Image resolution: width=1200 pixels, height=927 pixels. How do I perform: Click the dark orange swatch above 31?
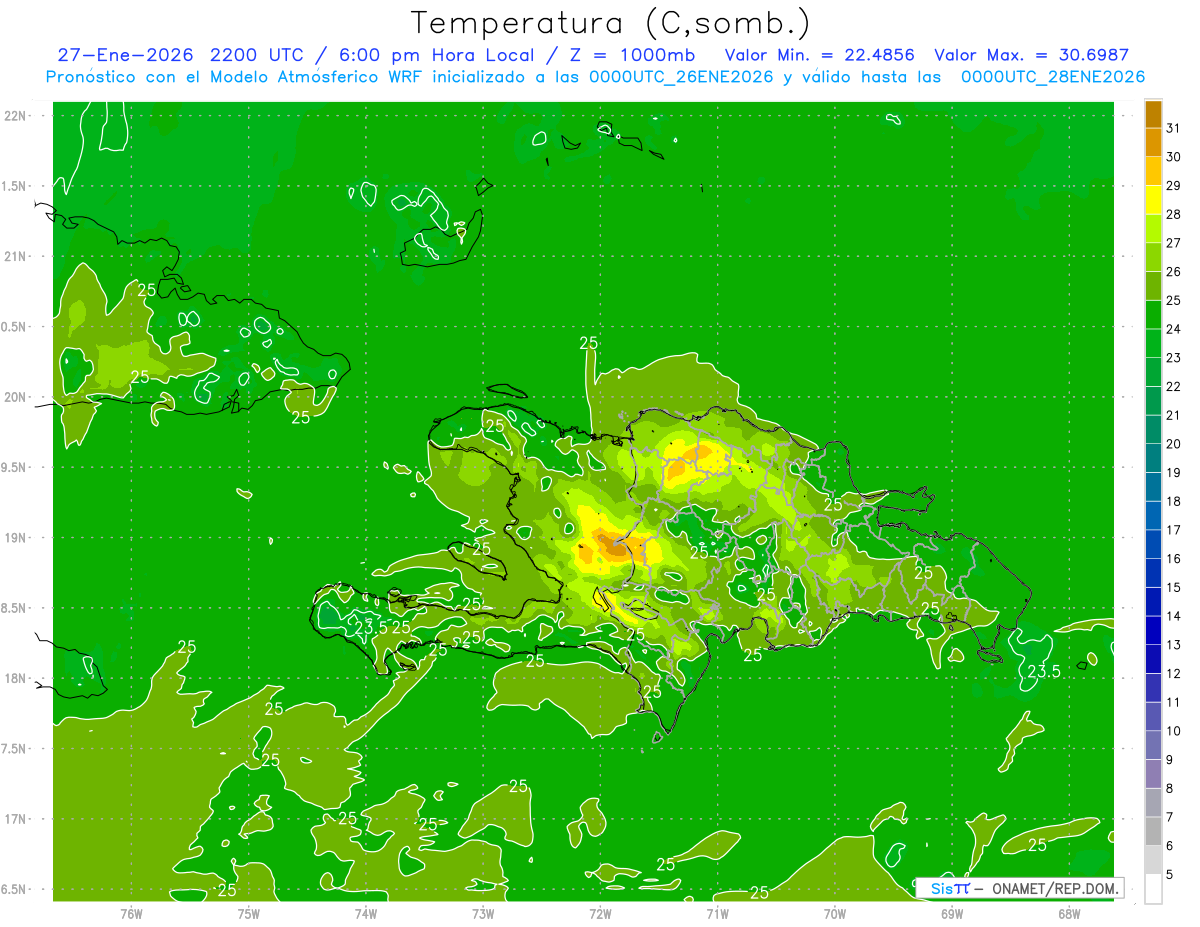point(1153,114)
